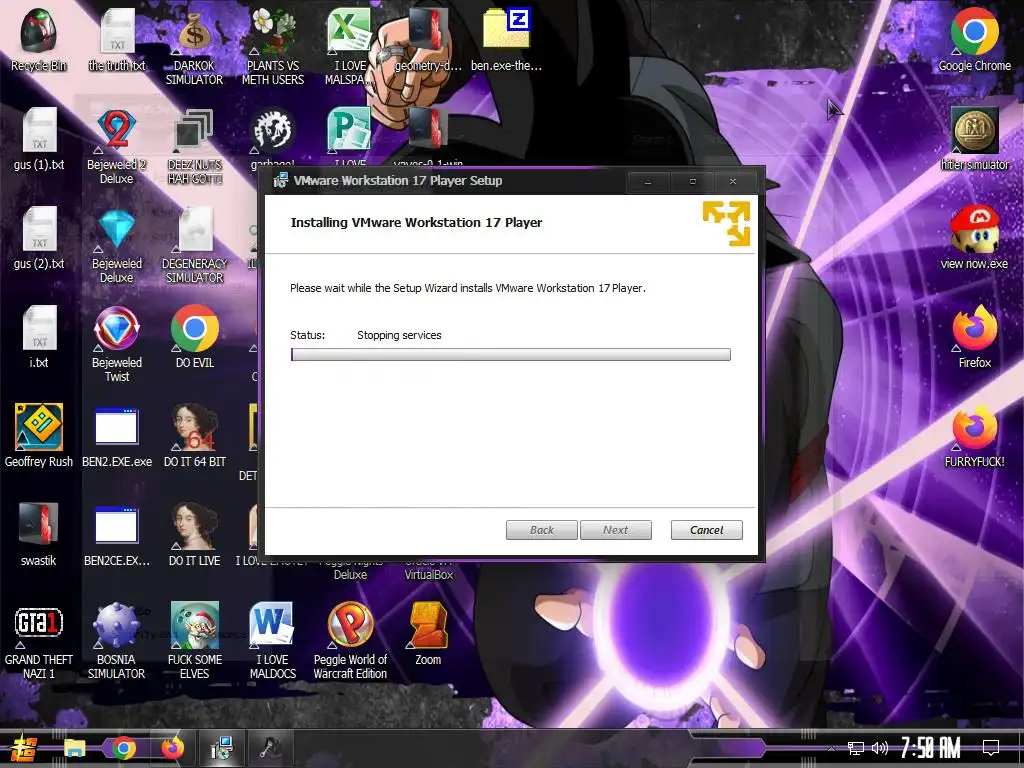Select the BEN2CE.EX... icon

[117, 535]
